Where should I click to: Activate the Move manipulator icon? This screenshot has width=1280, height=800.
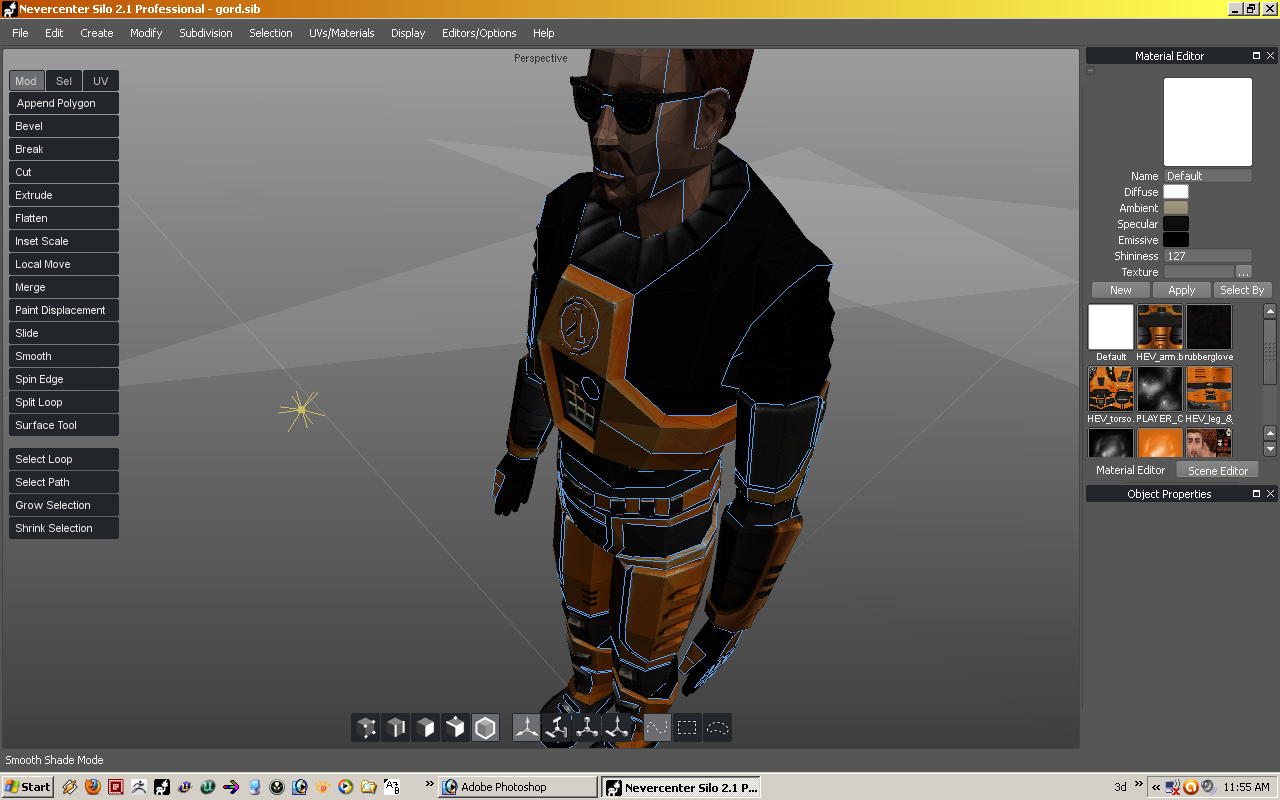click(x=525, y=727)
